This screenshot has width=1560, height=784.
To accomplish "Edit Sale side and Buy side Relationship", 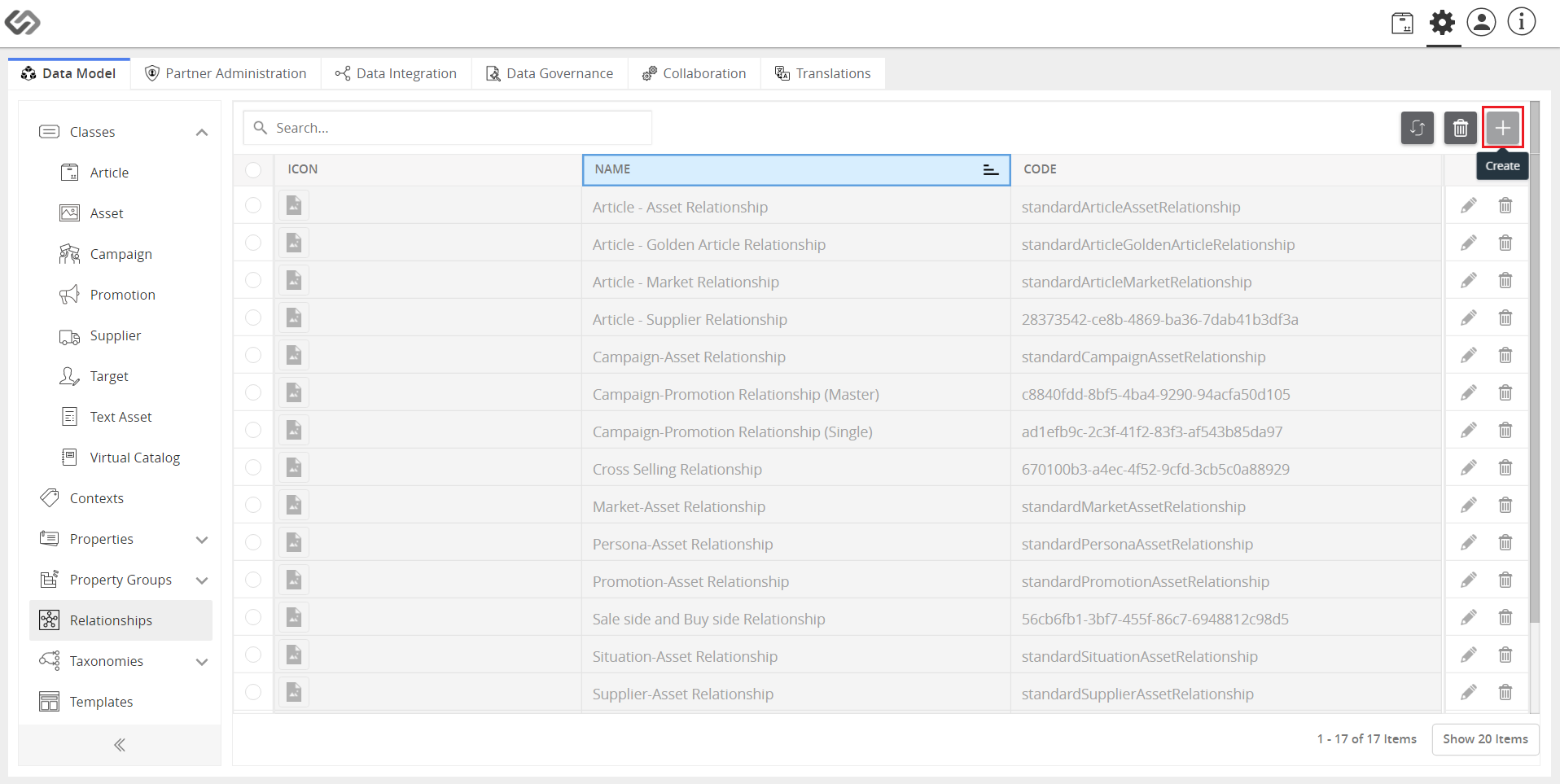I will pyautogui.click(x=1468, y=618).
